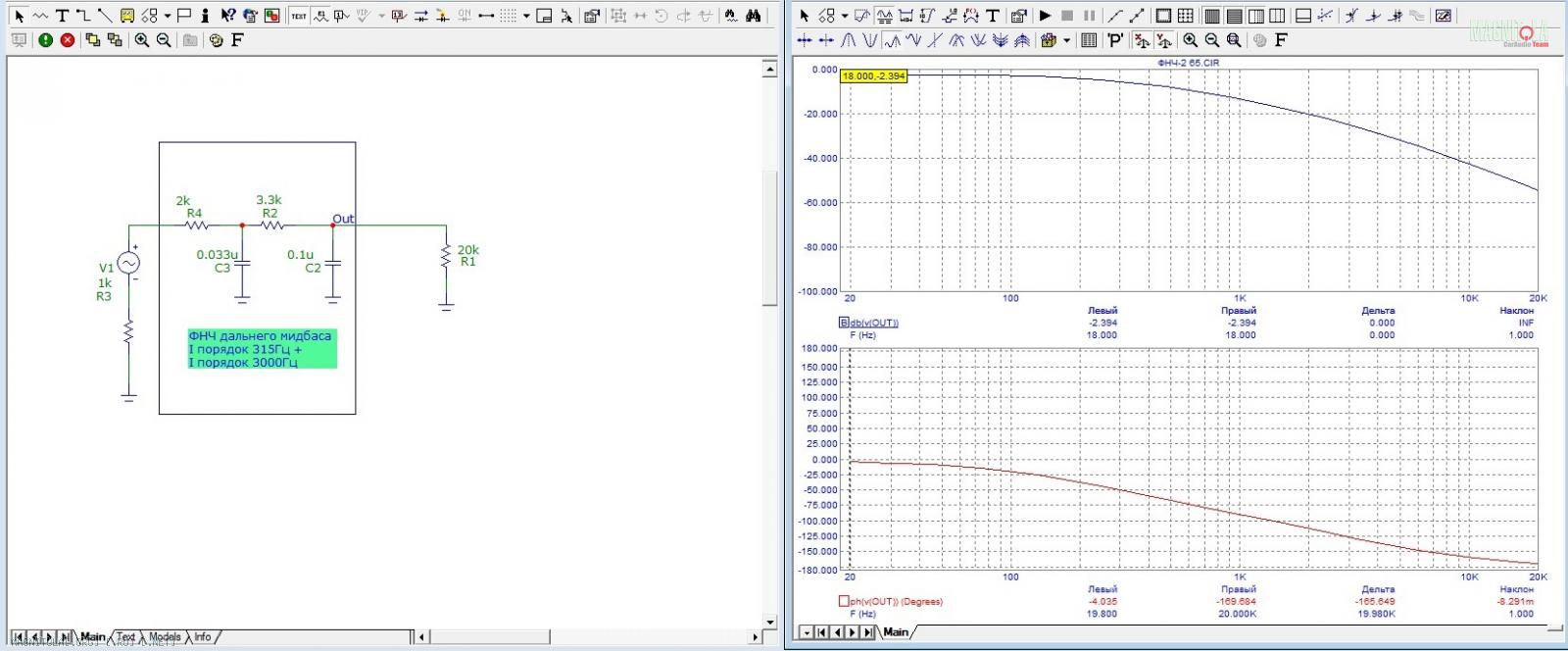Toggle the db(v(OUT)) curve selection box
This screenshot has height=651, width=1568.
coord(843,323)
